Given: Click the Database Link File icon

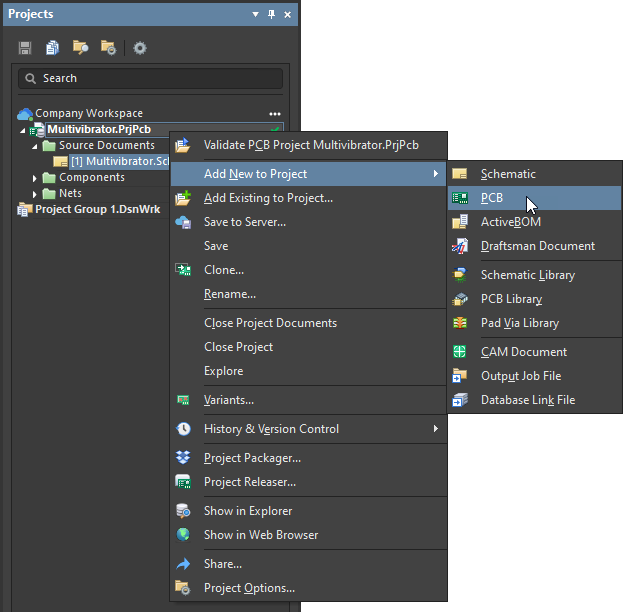Looking at the screenshot, I should [460, 400].
